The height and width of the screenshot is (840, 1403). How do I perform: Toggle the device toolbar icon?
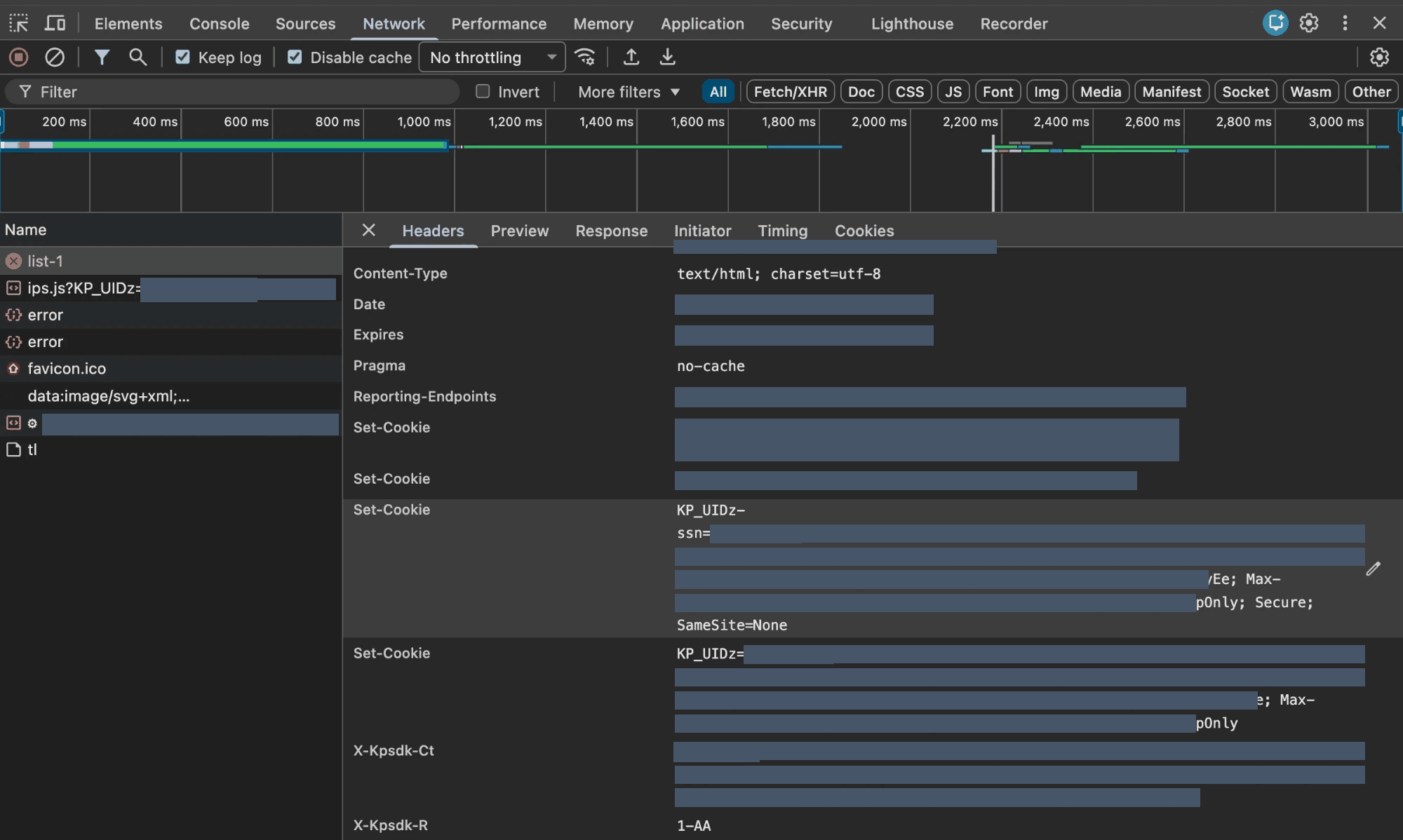[55, 23]
